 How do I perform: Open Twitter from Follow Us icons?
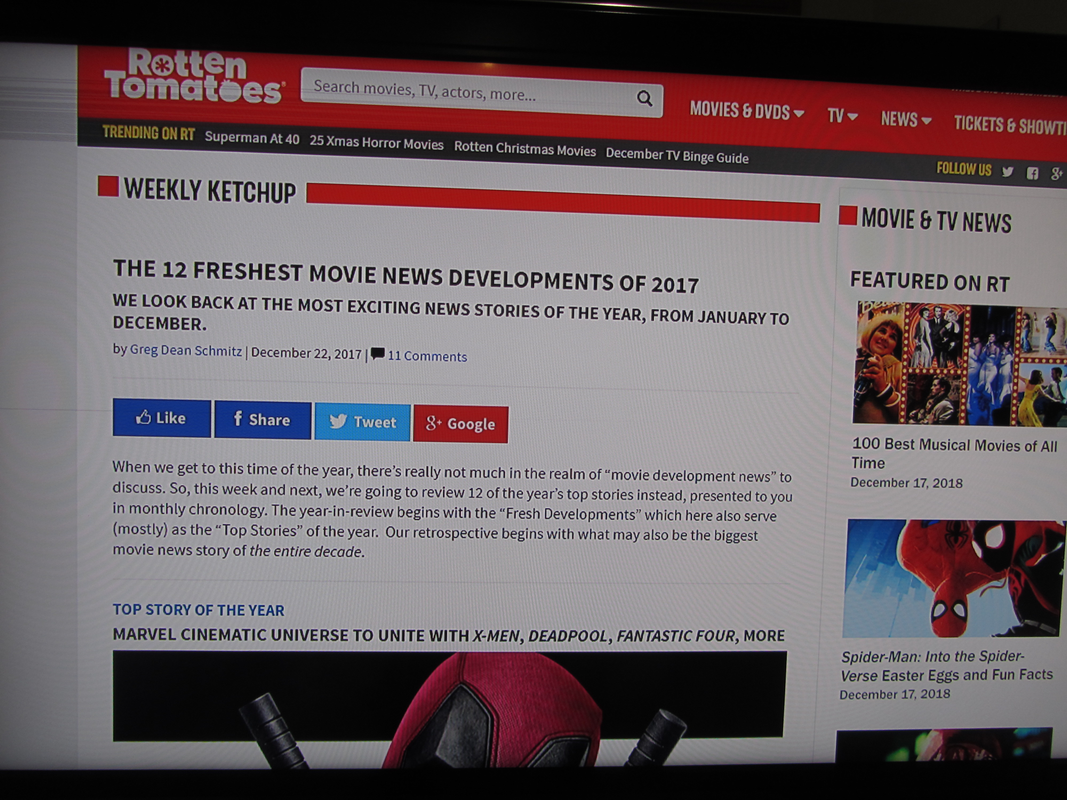(1008, 171)
